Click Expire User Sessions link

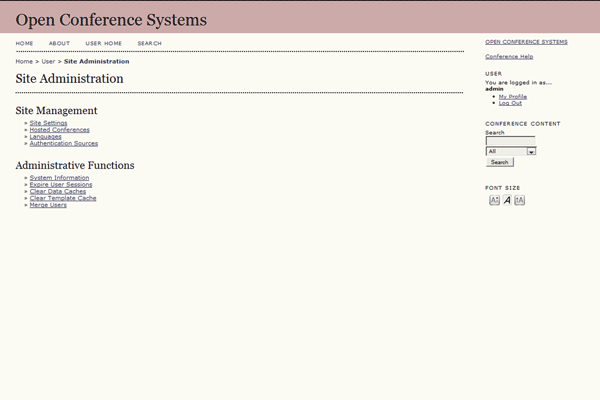tap(60, 185)
